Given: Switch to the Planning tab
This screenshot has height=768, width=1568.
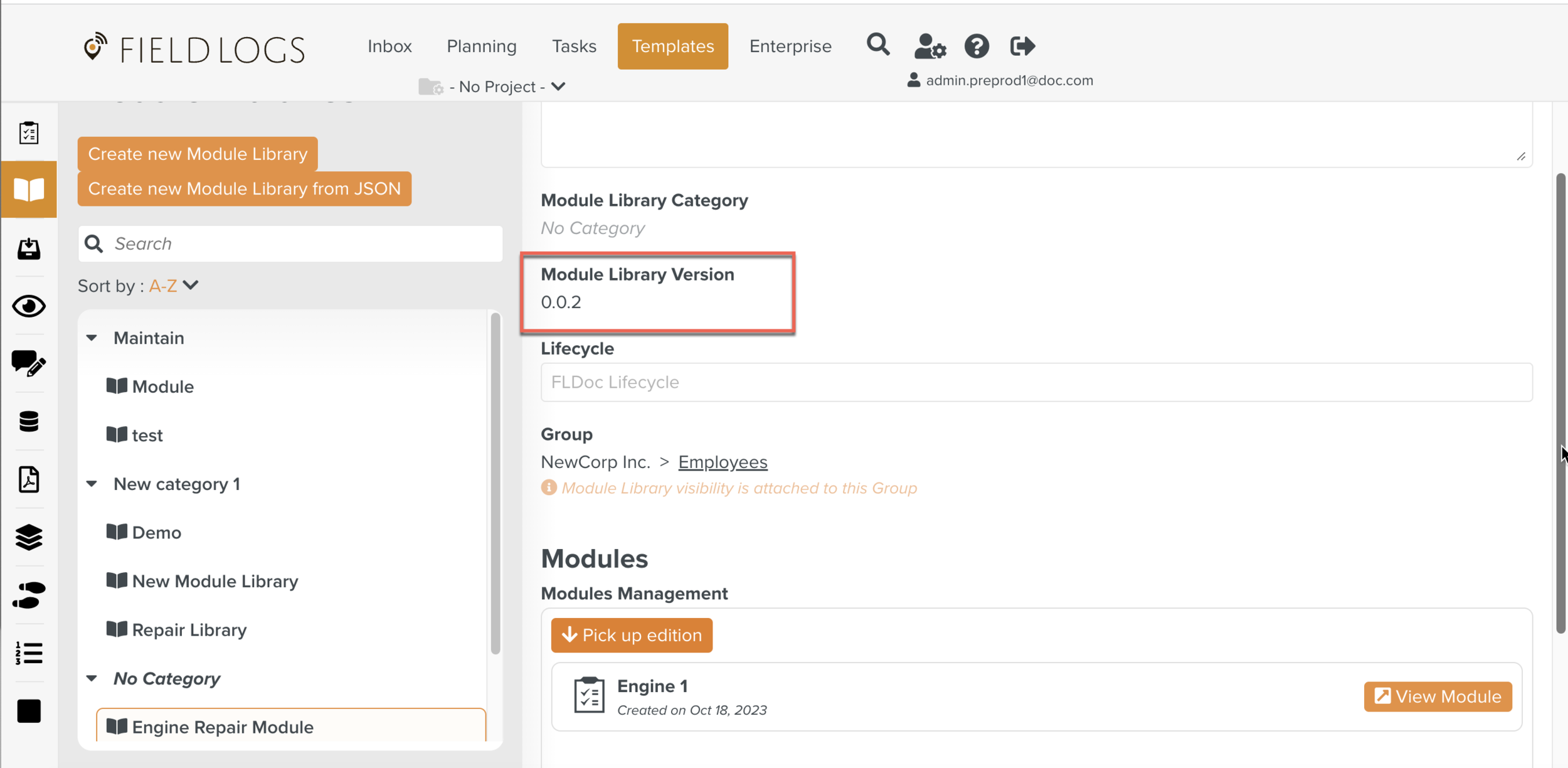Looking at the screenshot, I should 481,46.
